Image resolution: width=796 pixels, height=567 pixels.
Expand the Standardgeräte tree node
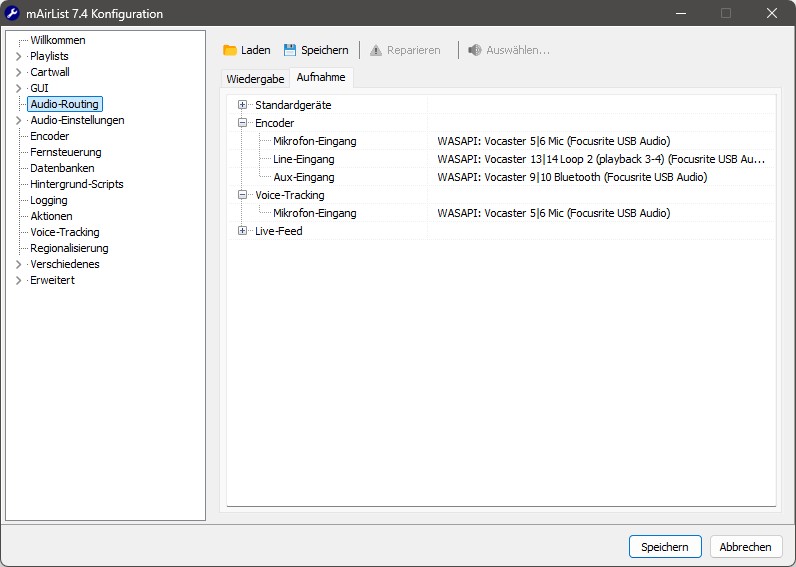(242, 105)
